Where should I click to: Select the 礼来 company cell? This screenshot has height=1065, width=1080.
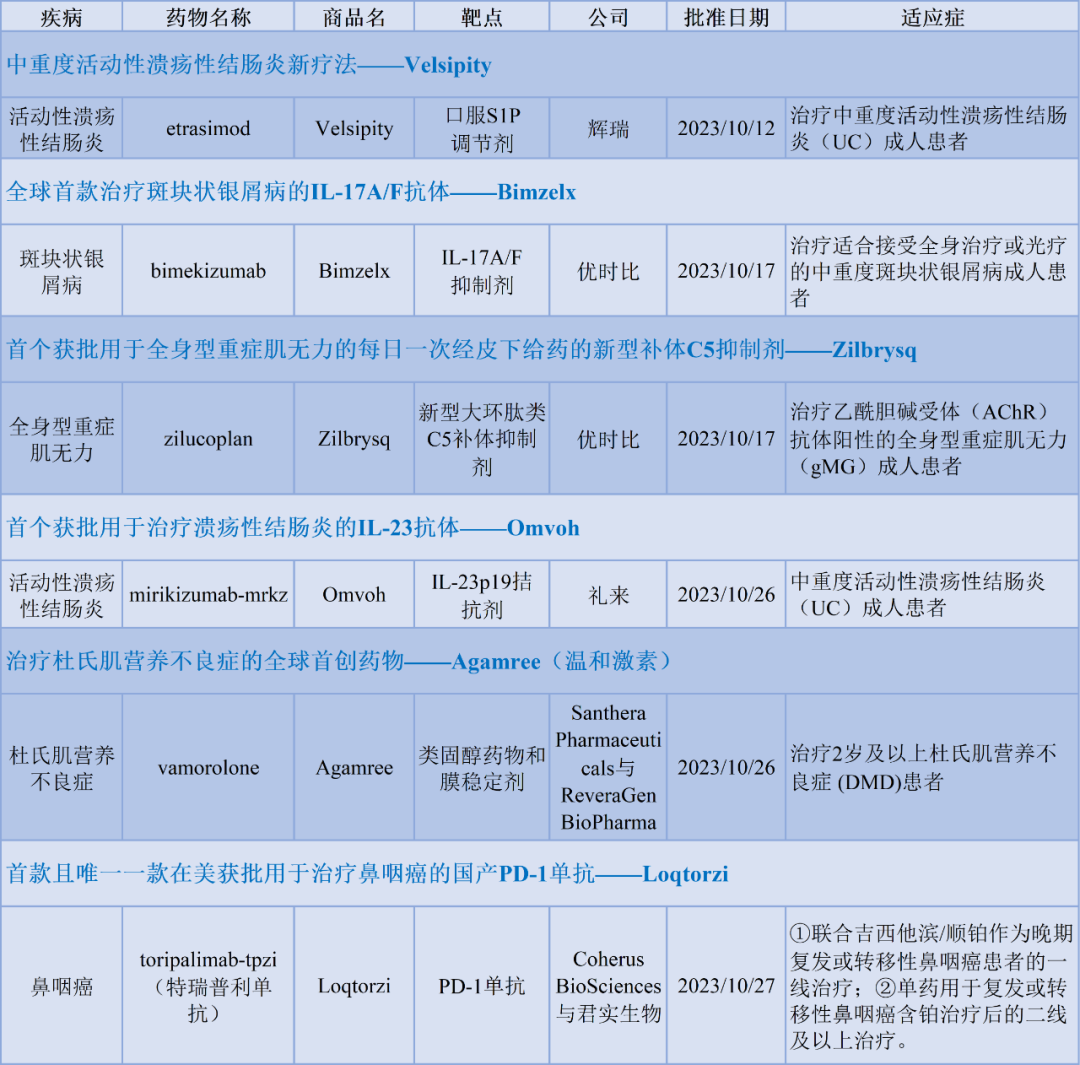tap(607, 594)
